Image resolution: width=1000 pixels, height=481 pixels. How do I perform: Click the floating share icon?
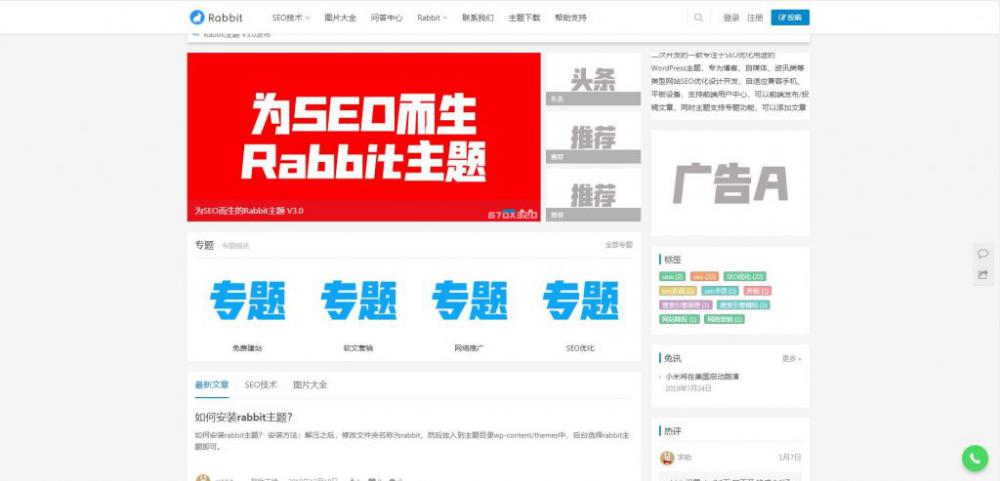(983, 275)
